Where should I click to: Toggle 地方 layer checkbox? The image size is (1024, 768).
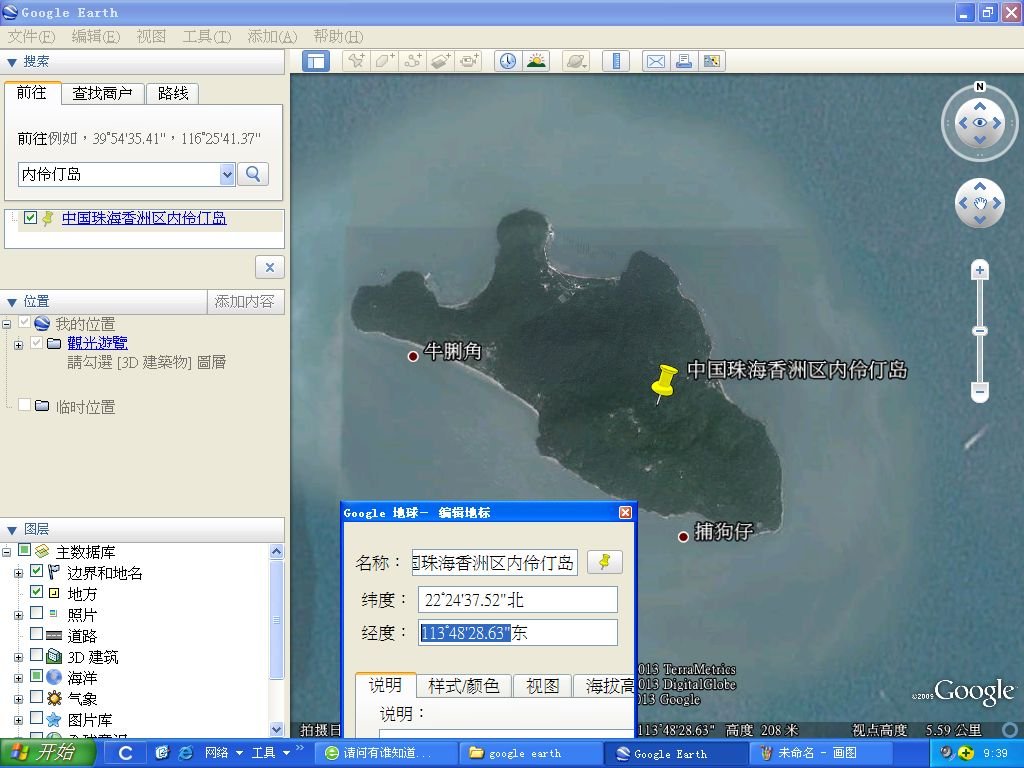coord(37,592)
